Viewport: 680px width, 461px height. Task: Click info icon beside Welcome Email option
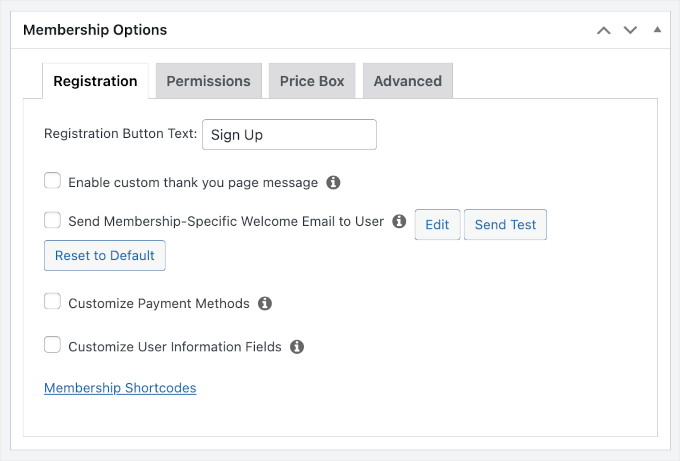pyautogui.click(x=399, y=221)
